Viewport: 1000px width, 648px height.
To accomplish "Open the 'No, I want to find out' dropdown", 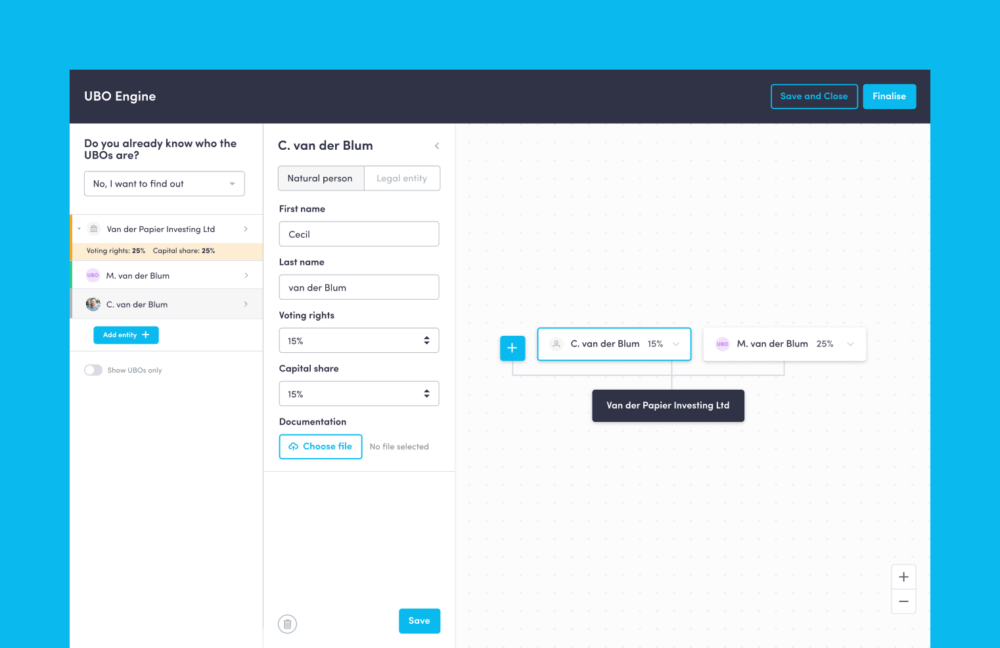I will tap(164, 184).
